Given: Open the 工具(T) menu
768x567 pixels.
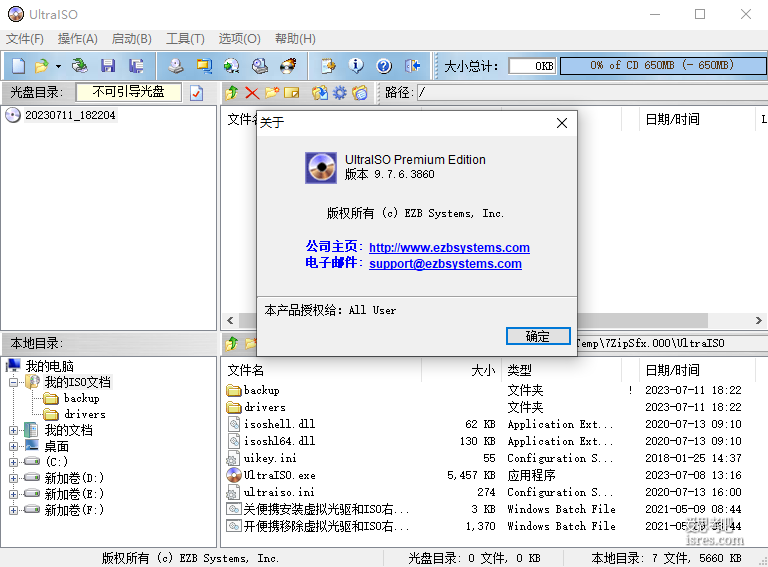Looking at the screenshot, I should pos(185,39).
